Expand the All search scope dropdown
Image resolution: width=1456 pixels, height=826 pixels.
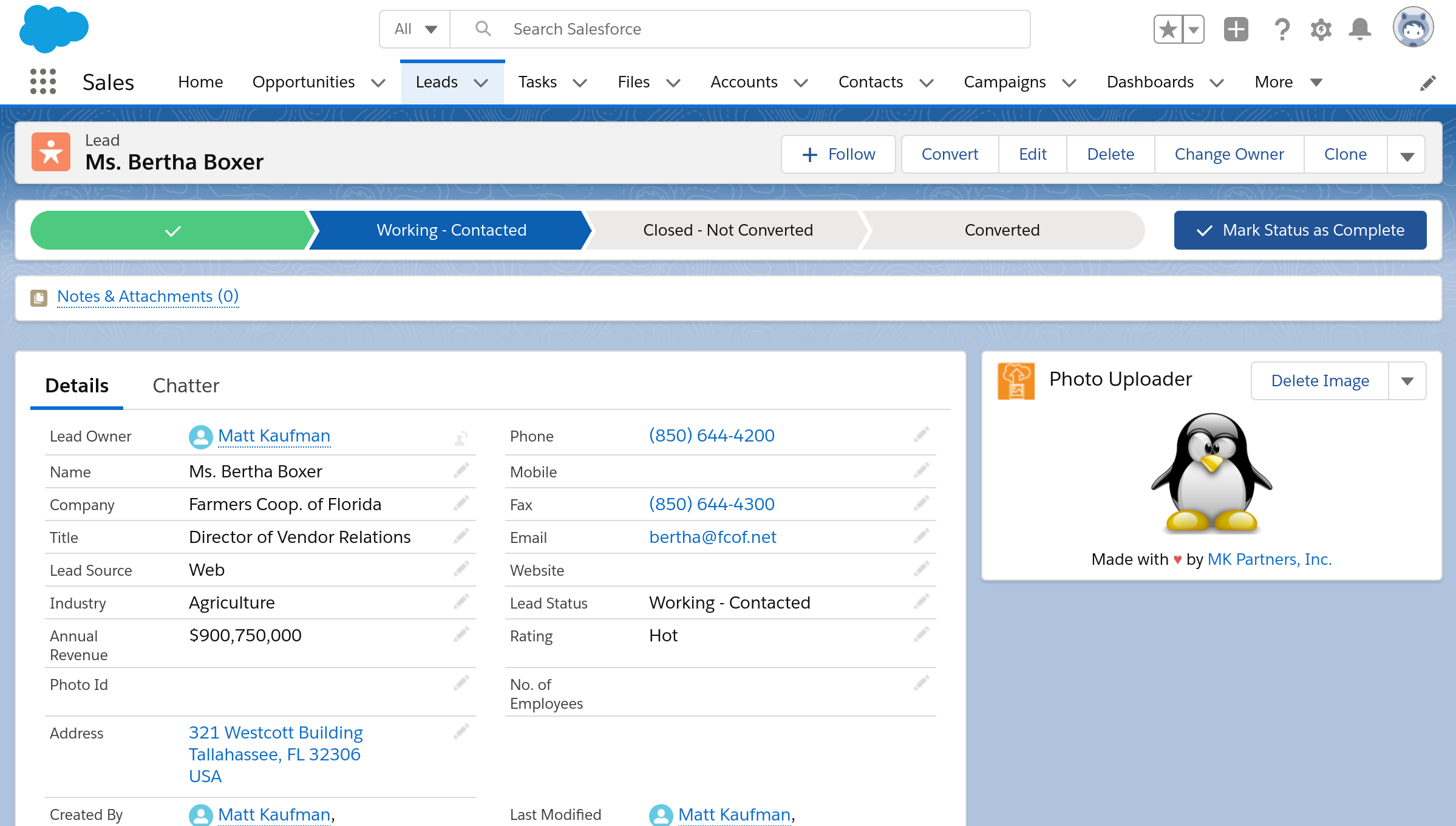tap(415, 29)
